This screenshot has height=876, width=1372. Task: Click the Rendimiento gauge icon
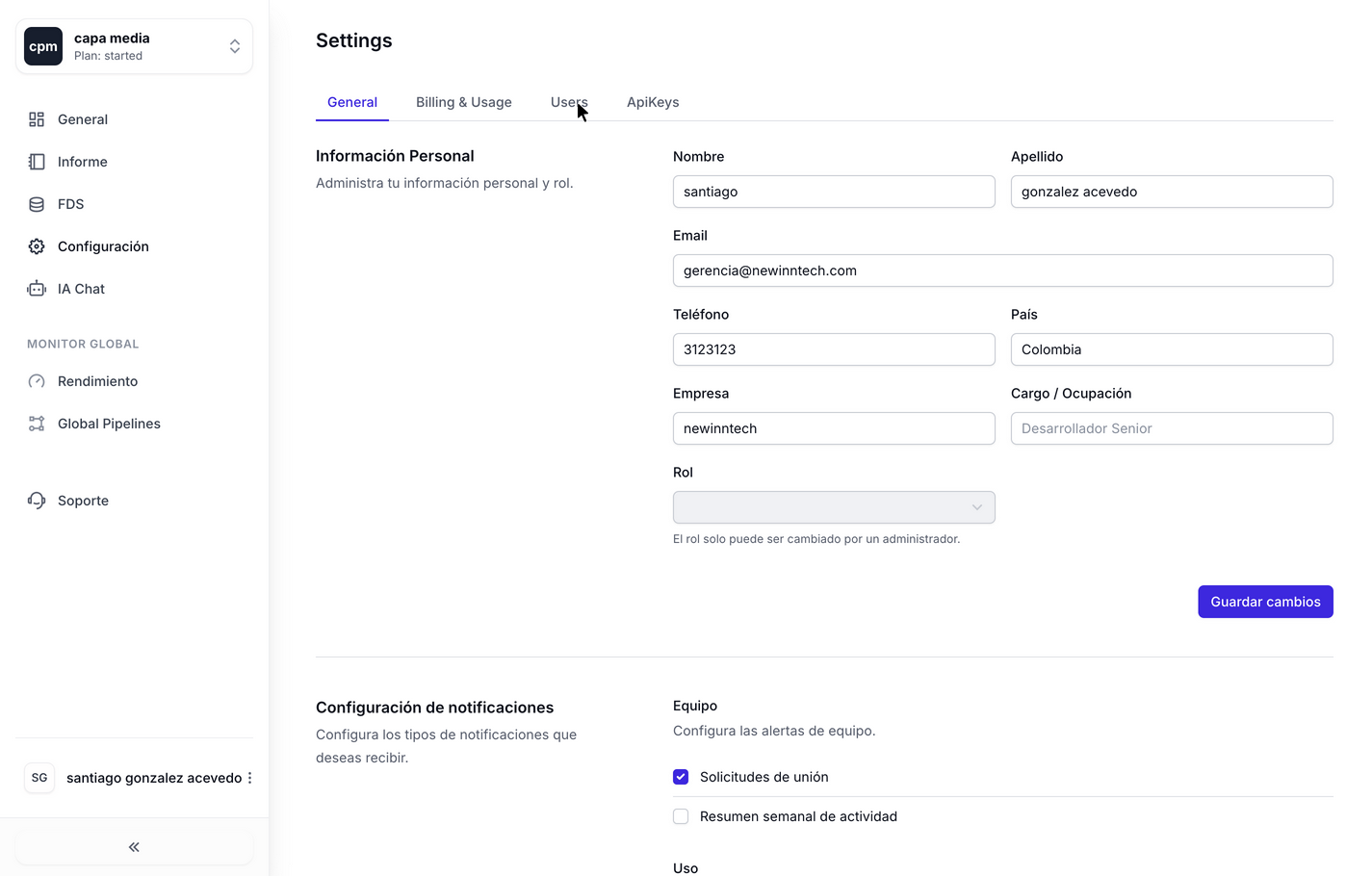[37, 381]
